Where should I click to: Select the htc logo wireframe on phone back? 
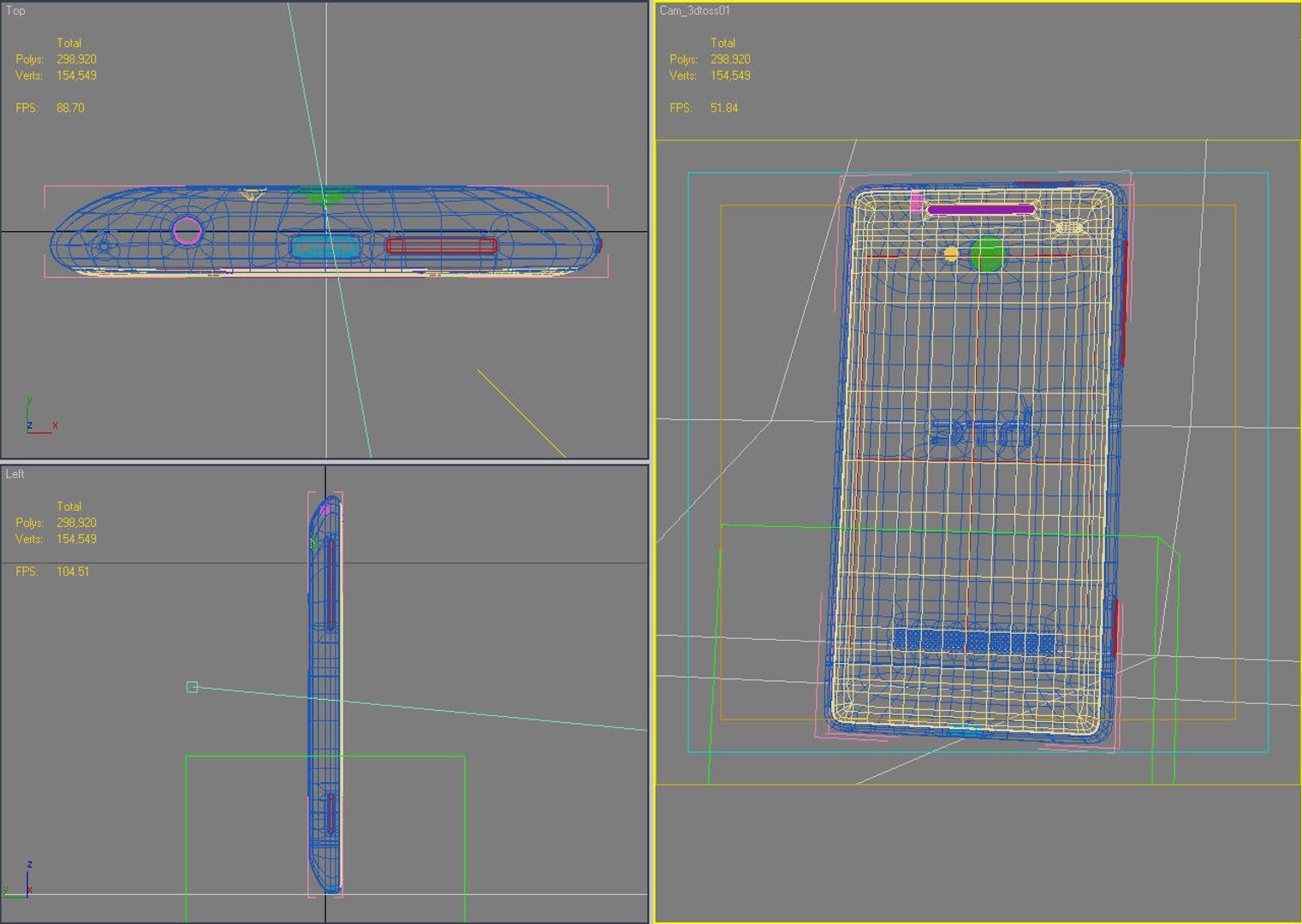(978, 429)
